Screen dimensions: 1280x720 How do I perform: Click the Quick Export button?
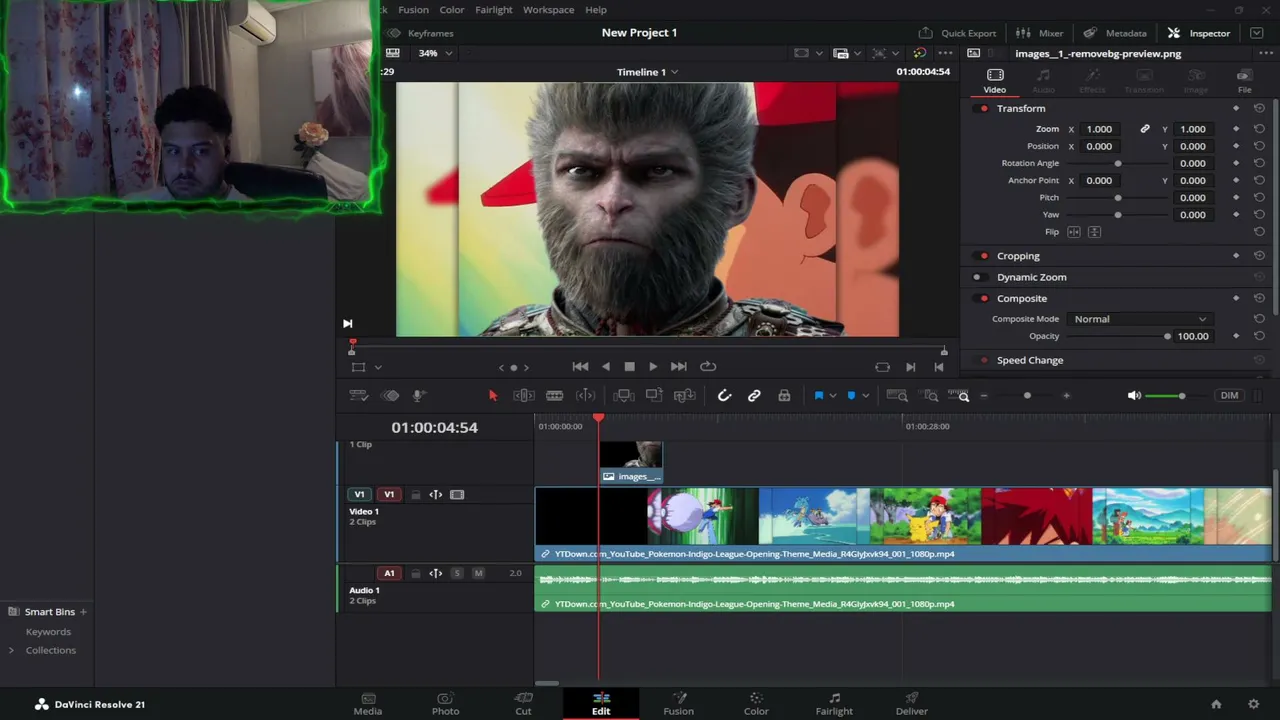[957, 33]
